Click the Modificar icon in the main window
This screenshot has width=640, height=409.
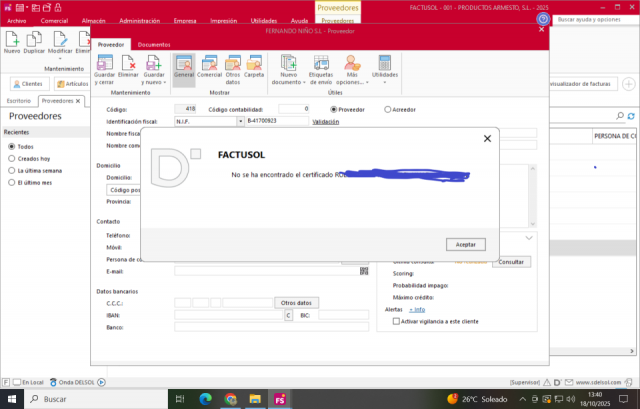coord(60,39)
